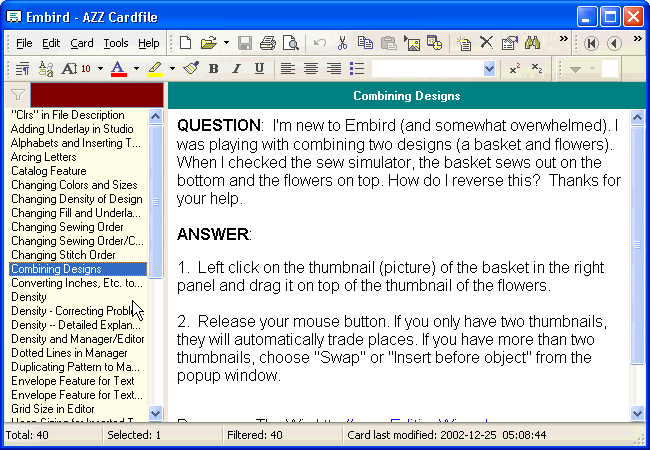Click the card text vertical scrollbar thumb

pos(638,245)
